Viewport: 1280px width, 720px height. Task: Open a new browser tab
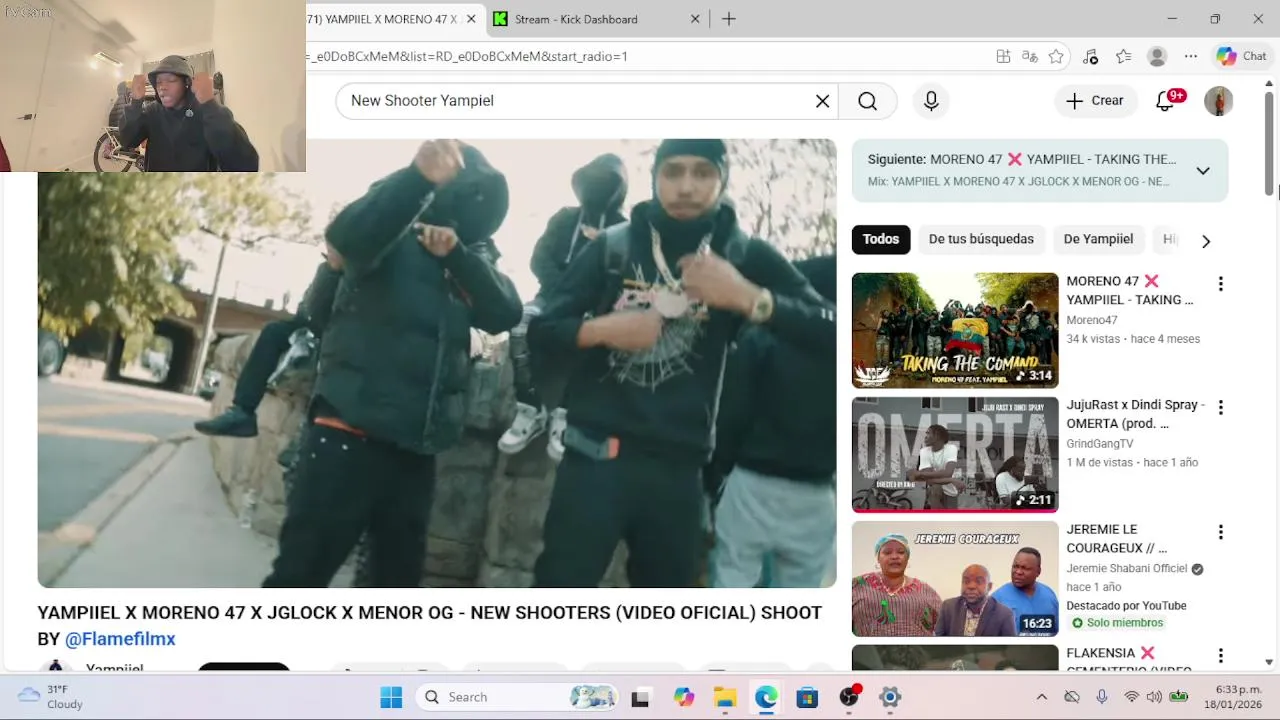(x=729, y=19)
